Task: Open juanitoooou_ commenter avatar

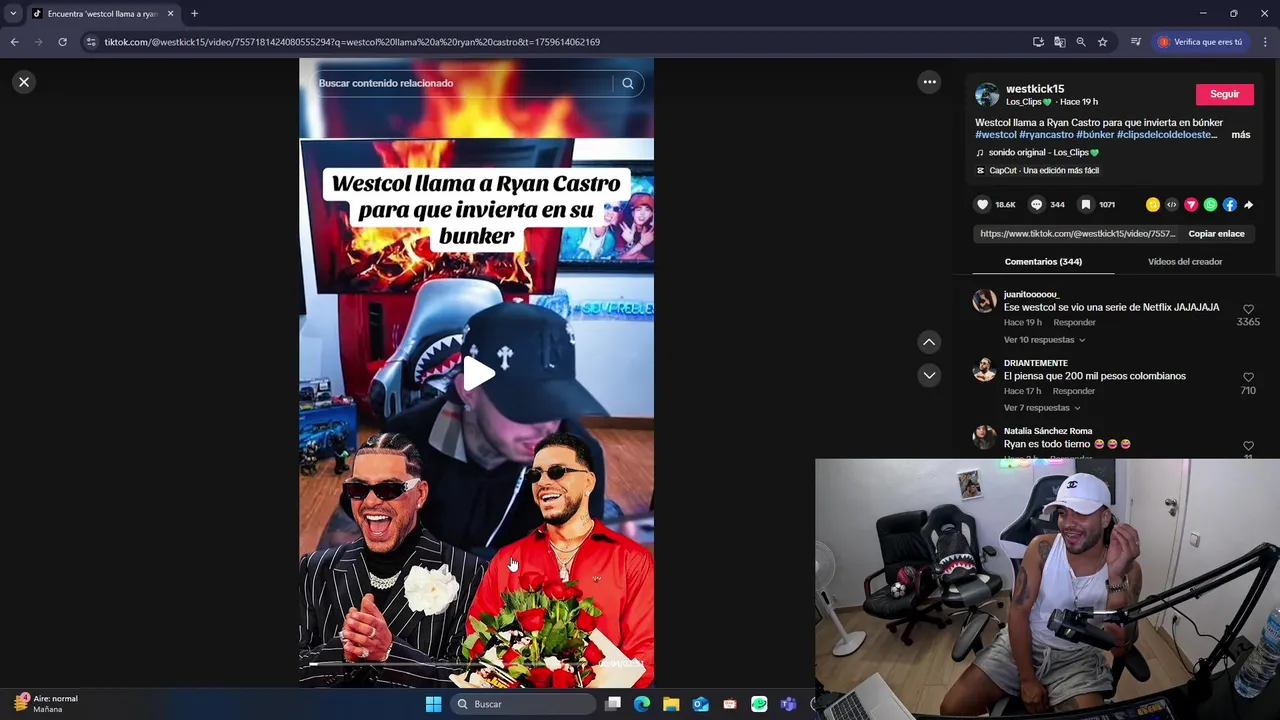Action: coord(985,301)
